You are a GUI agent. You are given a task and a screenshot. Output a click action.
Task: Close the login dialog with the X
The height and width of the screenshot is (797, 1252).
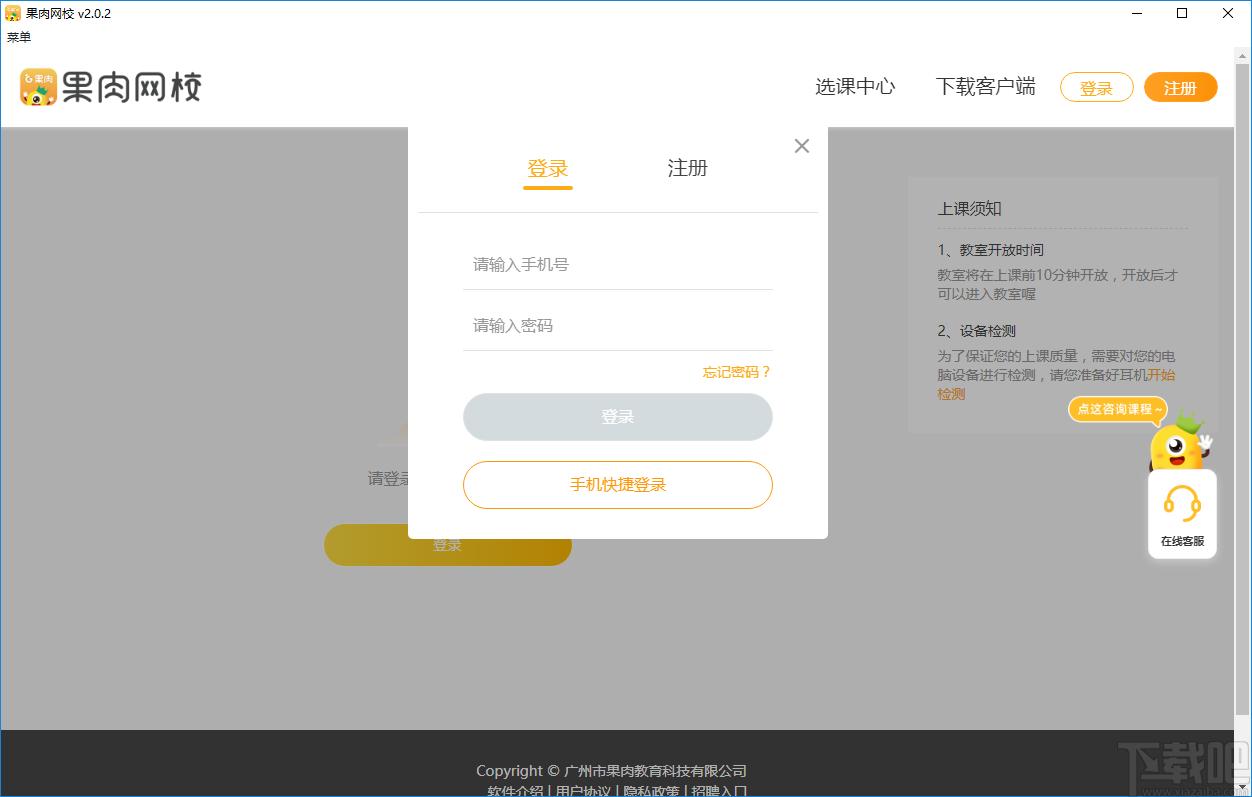pos(801,146)
